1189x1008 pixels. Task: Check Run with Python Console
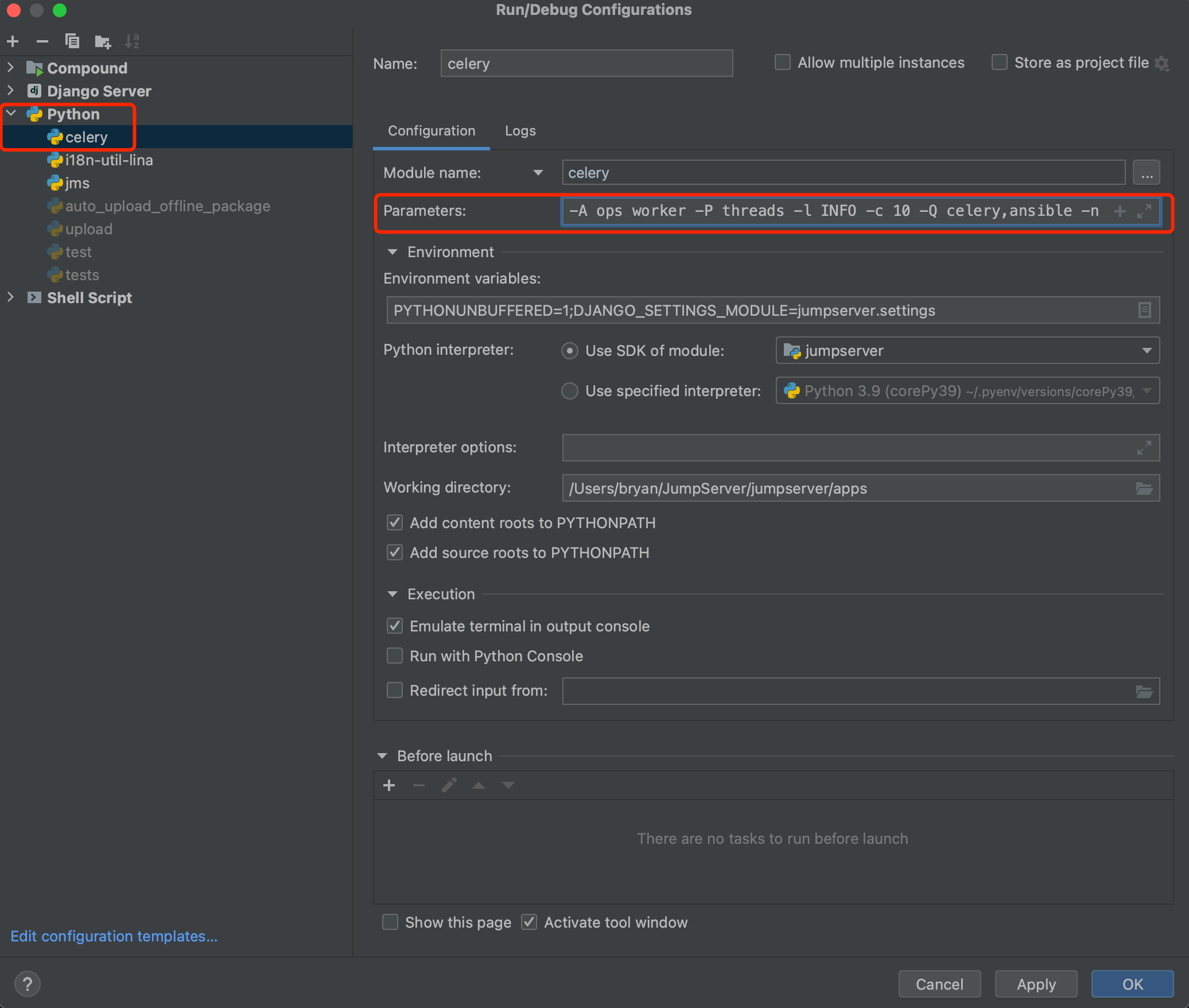[395, 656]
